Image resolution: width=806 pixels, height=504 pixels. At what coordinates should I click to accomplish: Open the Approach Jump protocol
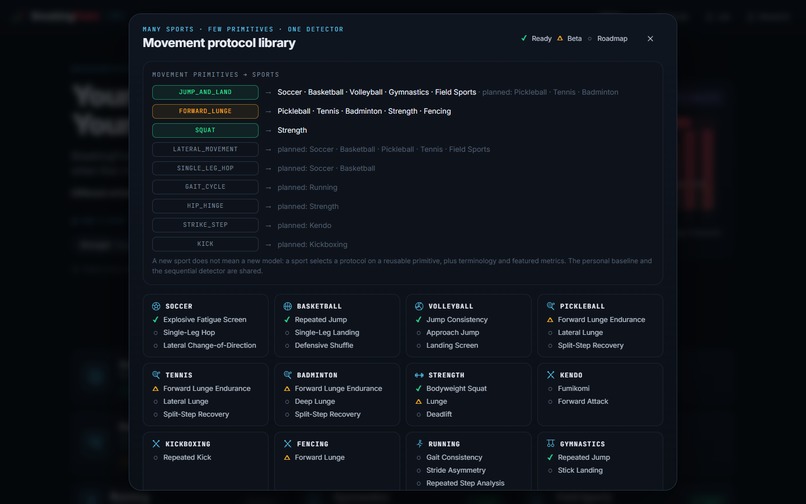coord(452,332)
